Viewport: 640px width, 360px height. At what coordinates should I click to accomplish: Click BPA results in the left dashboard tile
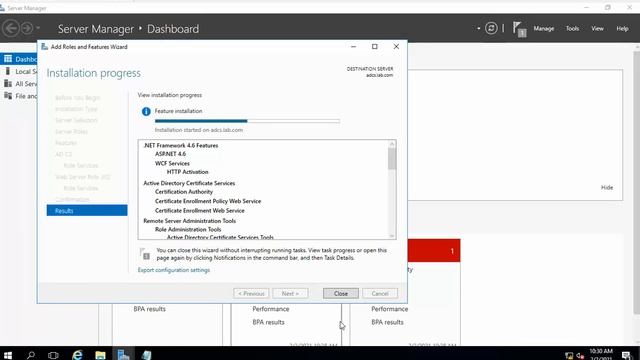click(149, 309)
